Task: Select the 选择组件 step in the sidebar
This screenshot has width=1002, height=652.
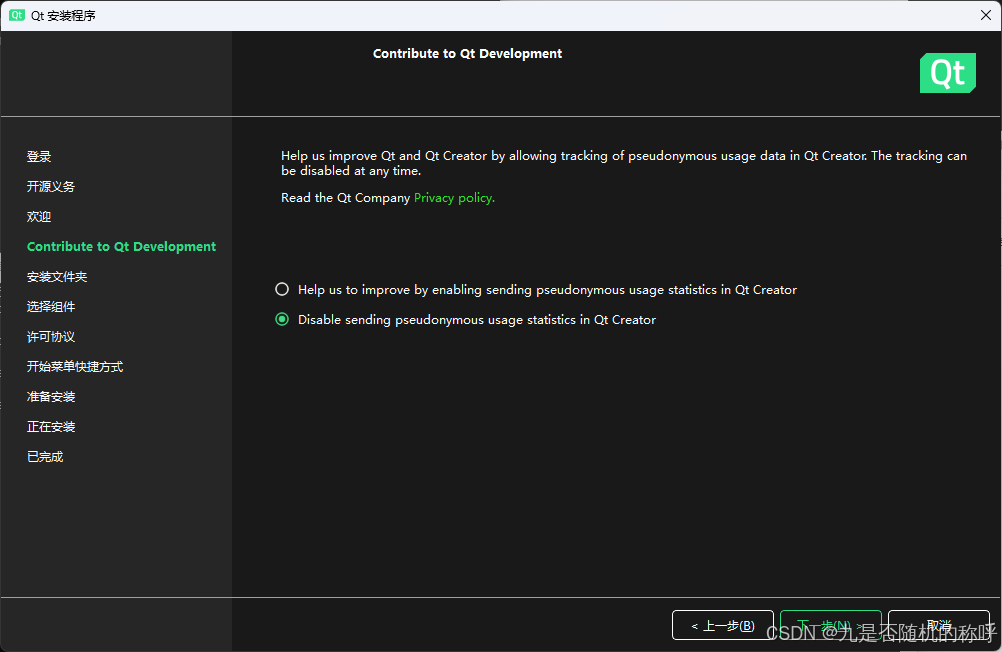Action: pos(51,307)
